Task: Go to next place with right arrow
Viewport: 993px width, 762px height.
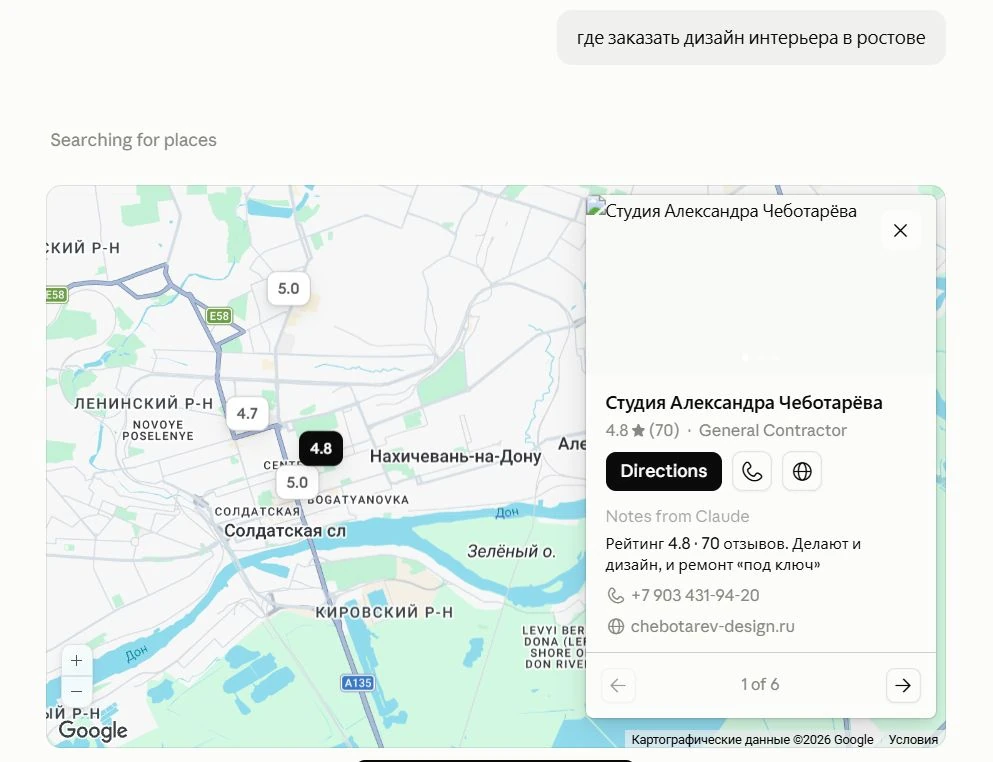Action: pos(902,685)
